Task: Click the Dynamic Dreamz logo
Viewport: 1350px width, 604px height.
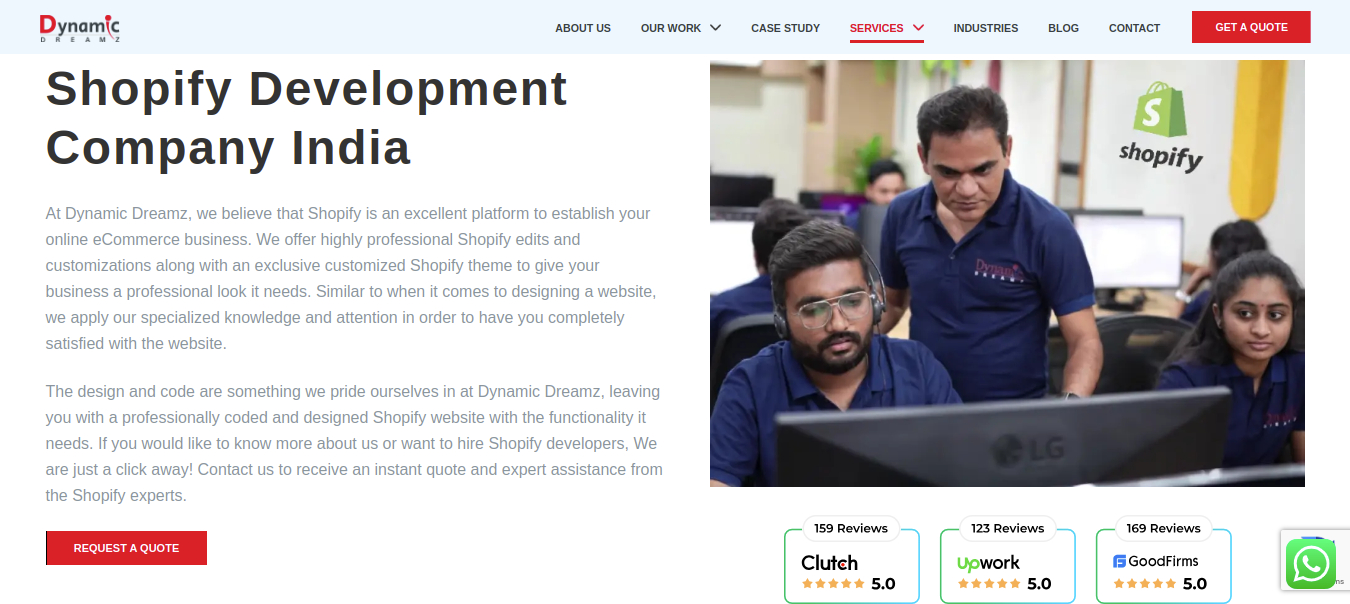Action: coord(80,28)
